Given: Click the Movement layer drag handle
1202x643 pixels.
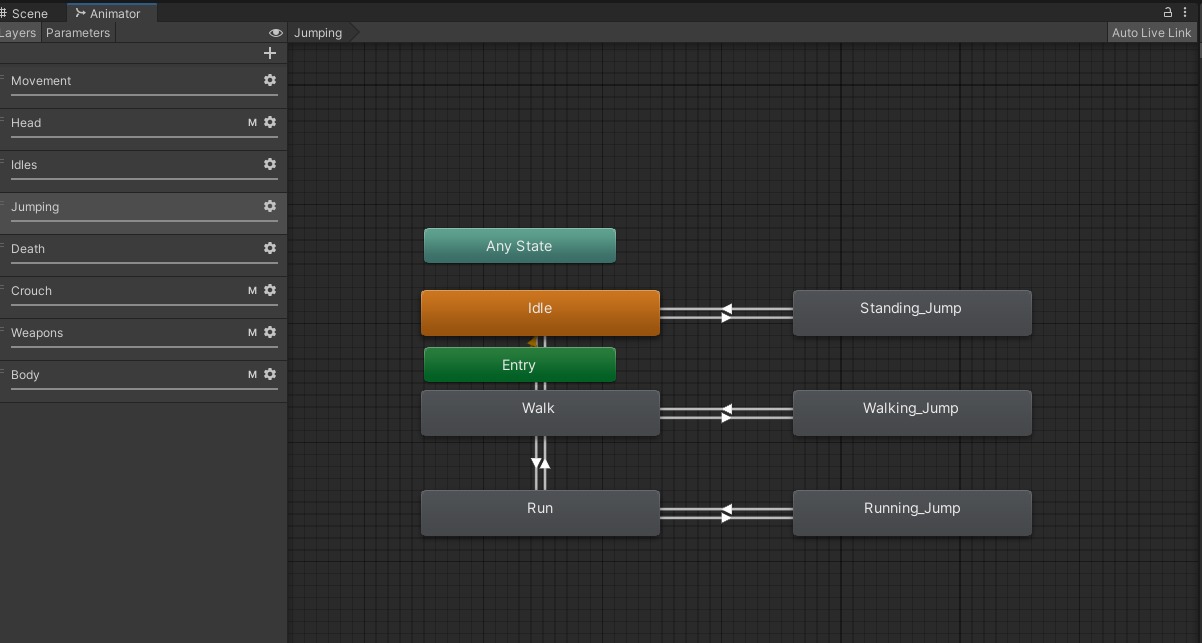Looking at the screenshot, I should [3, 76].
